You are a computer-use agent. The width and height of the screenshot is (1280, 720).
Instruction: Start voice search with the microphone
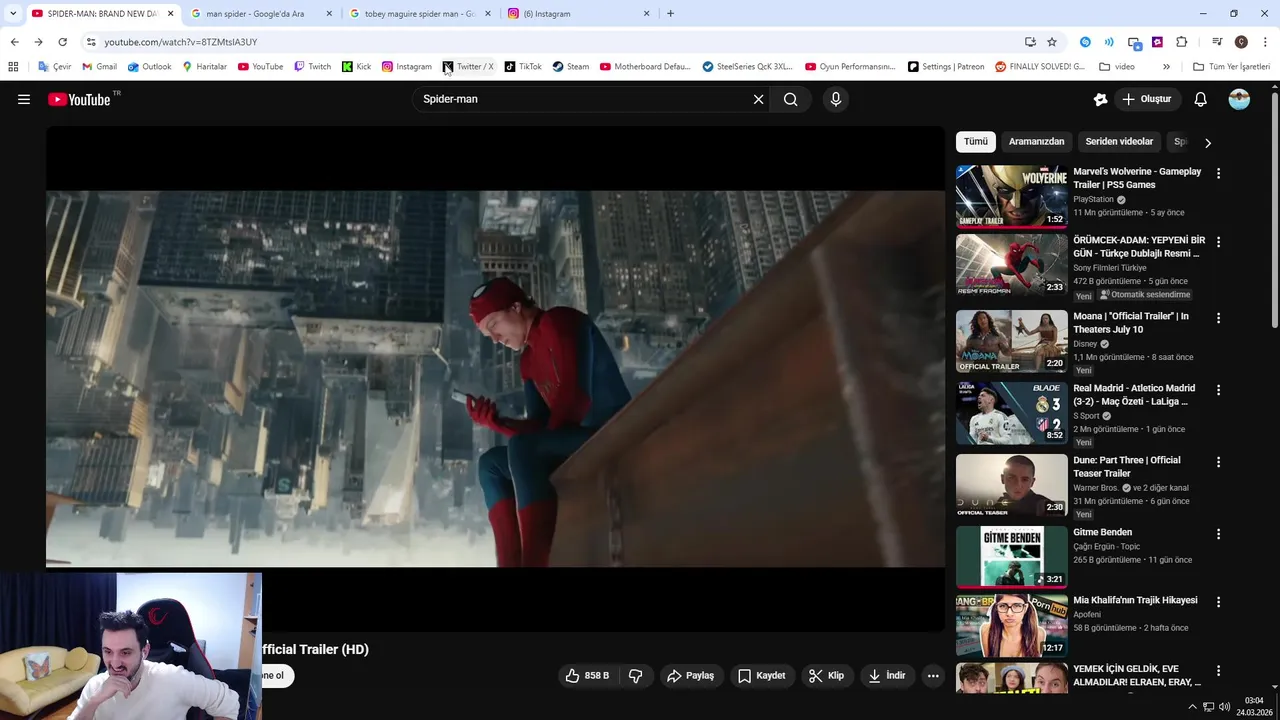pyautogui.click(x=836, y=99)
